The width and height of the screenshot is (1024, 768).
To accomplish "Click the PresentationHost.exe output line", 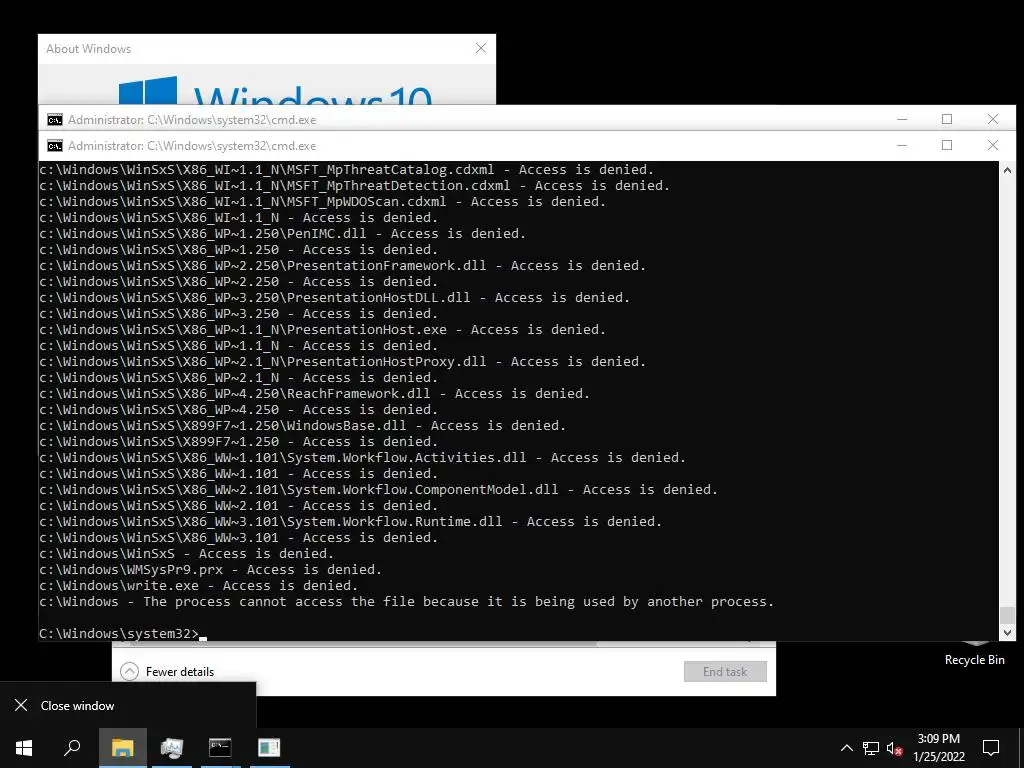I will pos(323,330).
